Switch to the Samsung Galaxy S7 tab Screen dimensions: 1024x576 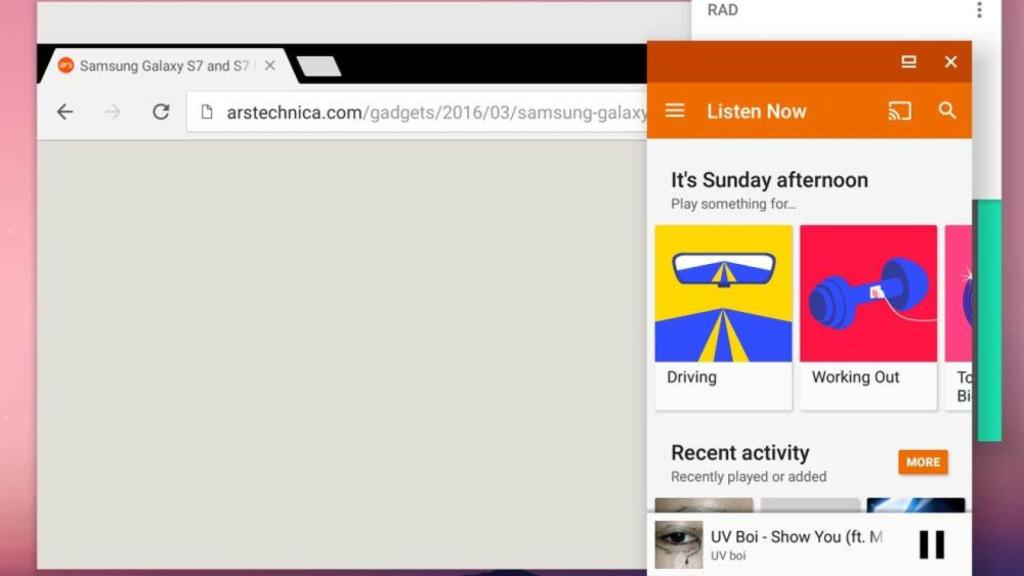[x=160, y=66]
